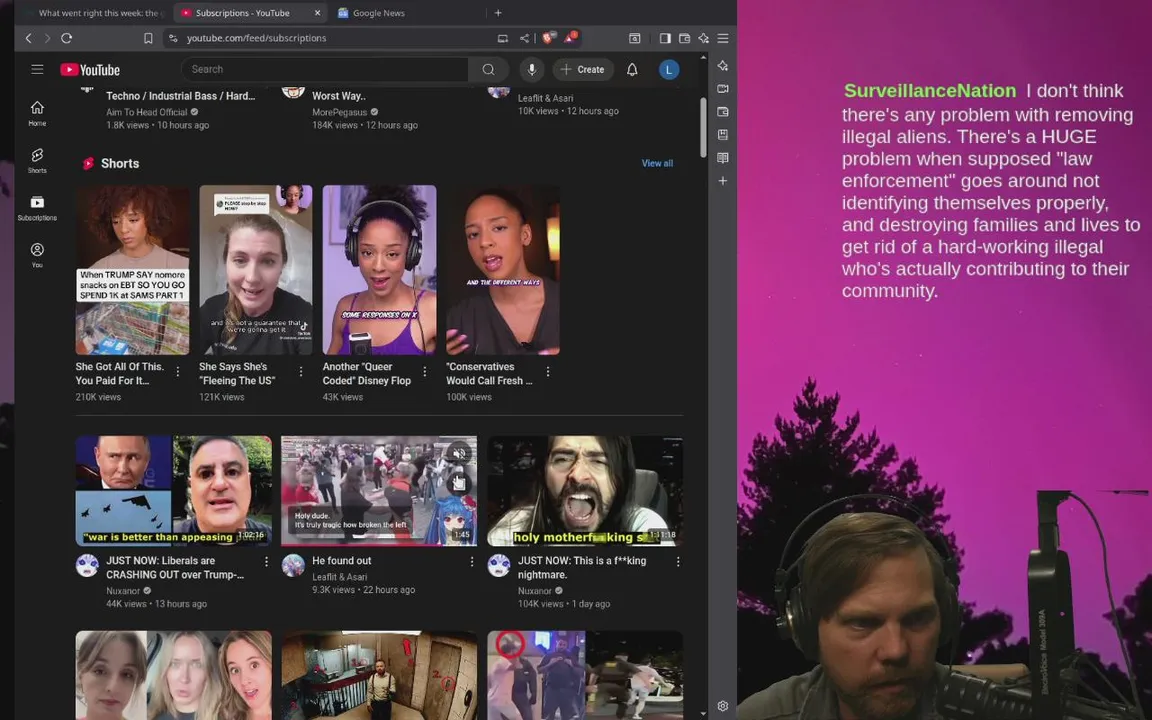The image size is (1152, 720).
Task: Go to Home in the YouTube sidebar
Action: (37, 113)
